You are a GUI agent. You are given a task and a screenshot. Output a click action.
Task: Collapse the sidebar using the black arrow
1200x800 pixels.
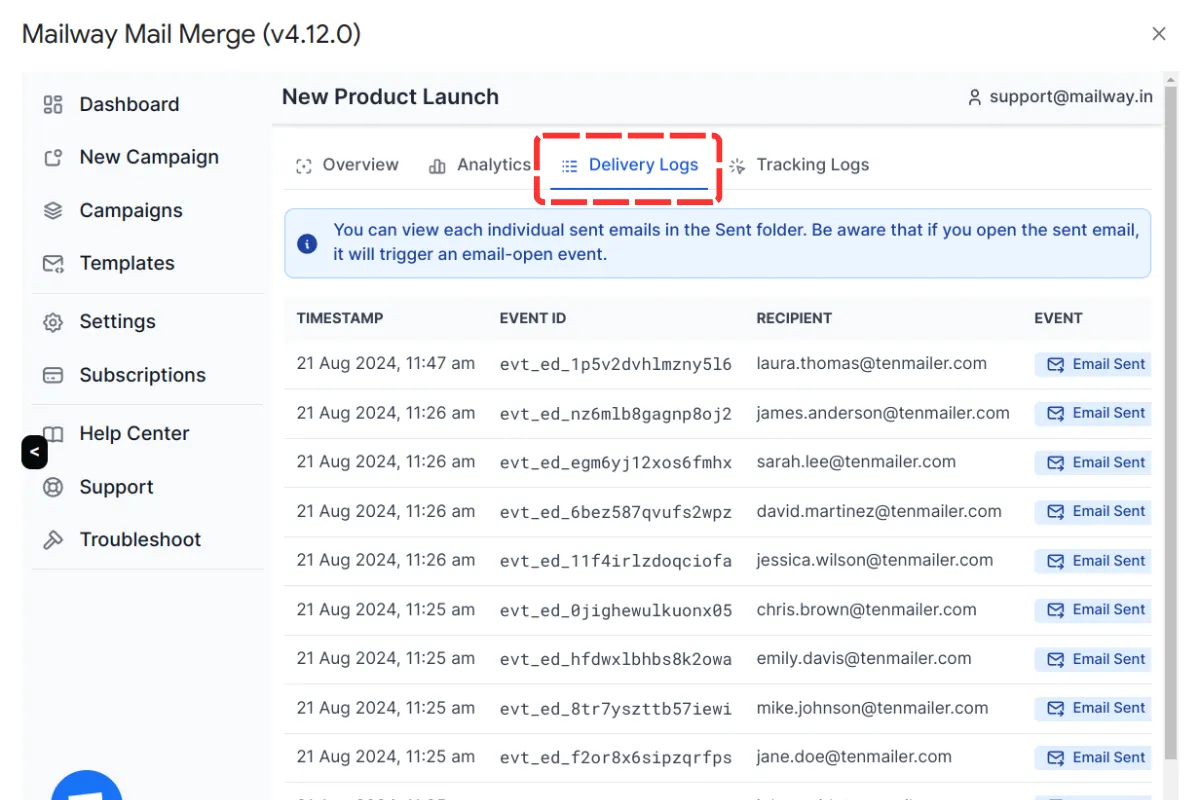coord(34,452)
